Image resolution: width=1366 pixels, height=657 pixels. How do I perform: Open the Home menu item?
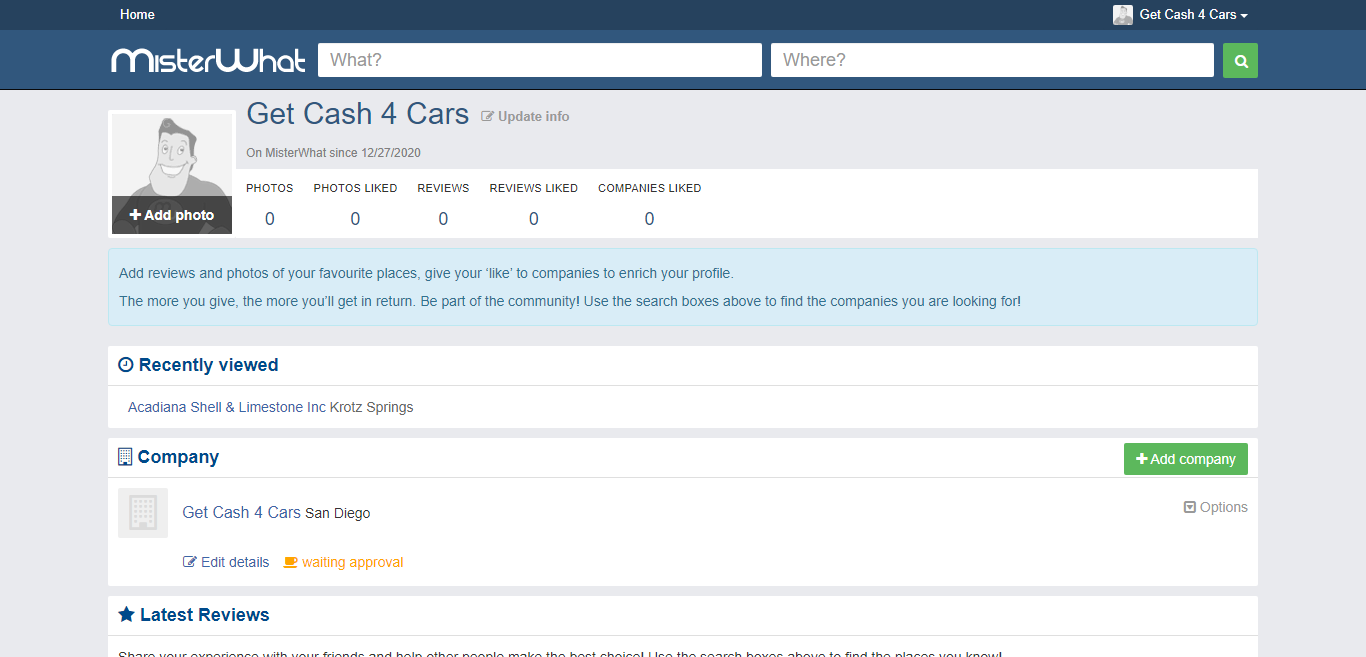point(137,15)
